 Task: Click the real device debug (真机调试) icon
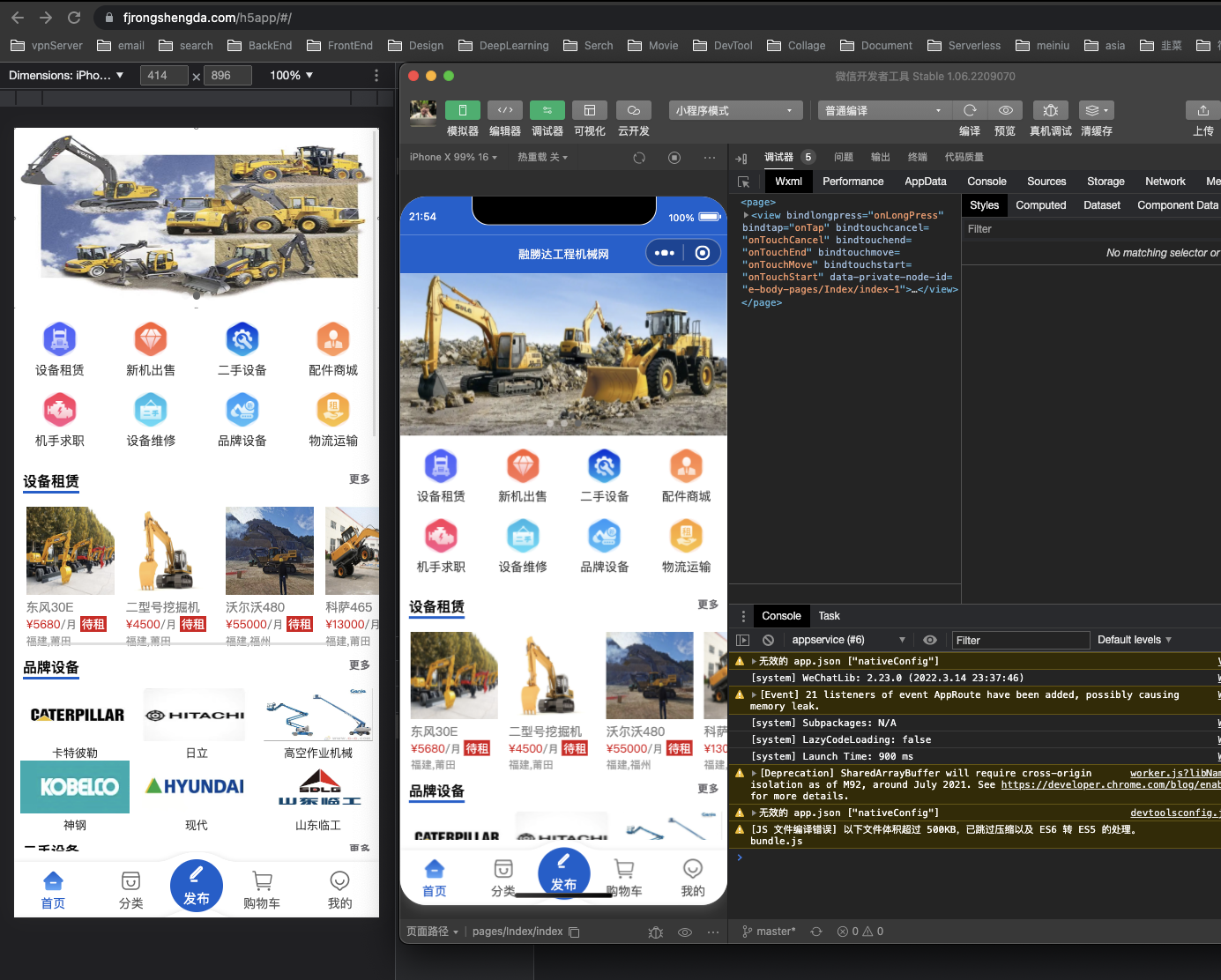click(1051, 110)
